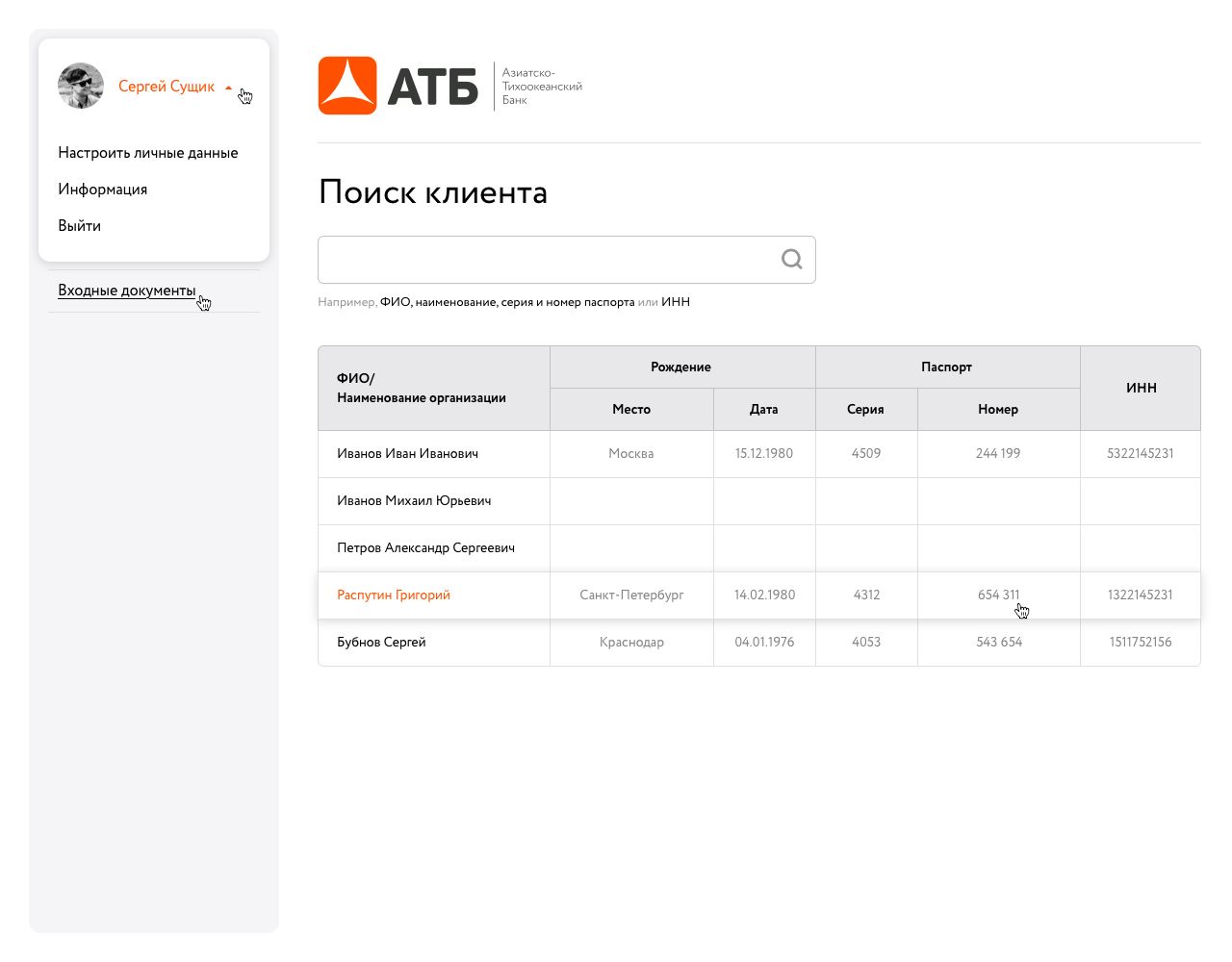1232x962 pixels.
Task: Click passport number 244 199
Action: (998, 453)
